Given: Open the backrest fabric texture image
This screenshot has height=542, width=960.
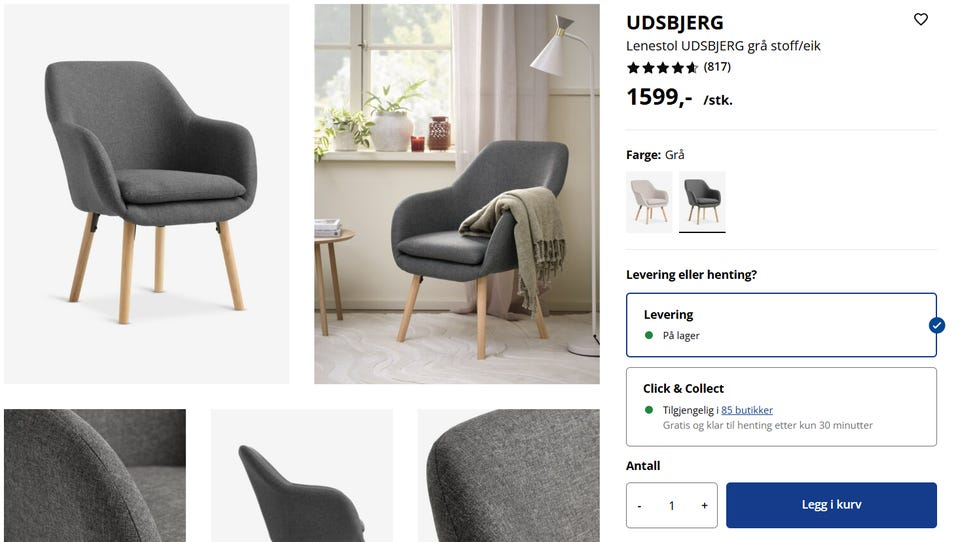Looking at the screenshot, I should point(509,475).
